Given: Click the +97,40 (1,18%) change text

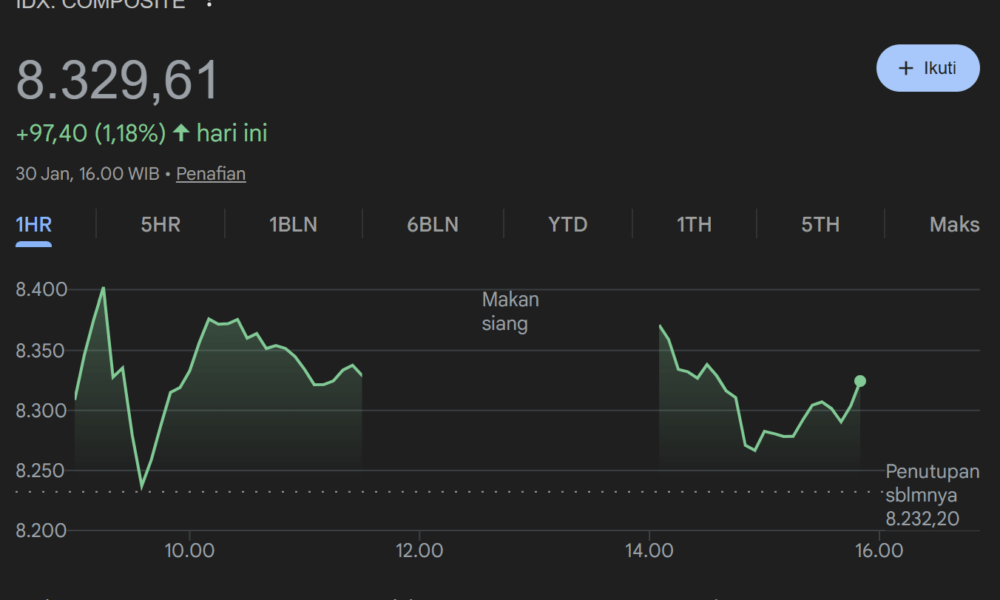Looking at the screenshot, I should point(90,133).
